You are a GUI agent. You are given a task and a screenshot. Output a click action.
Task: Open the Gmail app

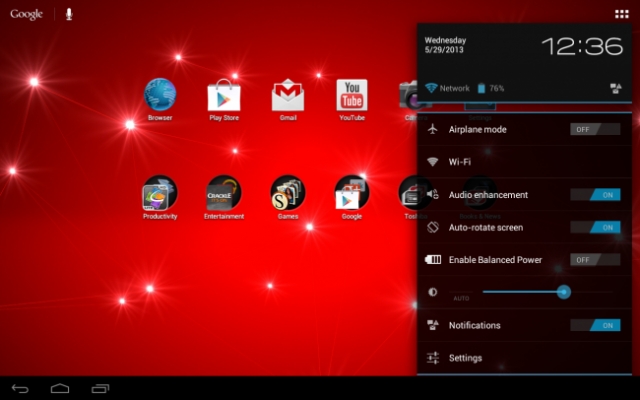(x=288, y=96)
